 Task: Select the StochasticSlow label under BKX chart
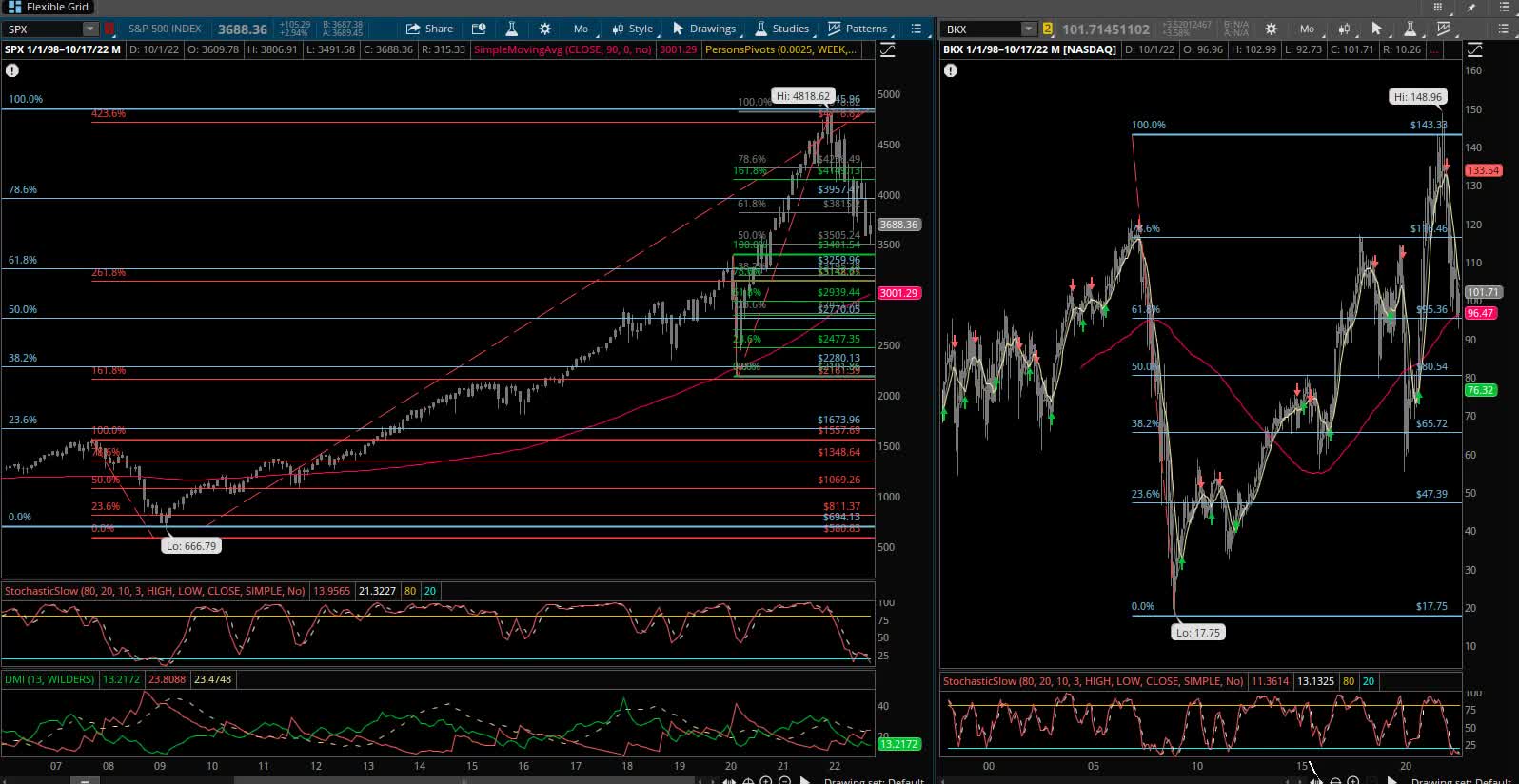tap(1093, 681)
